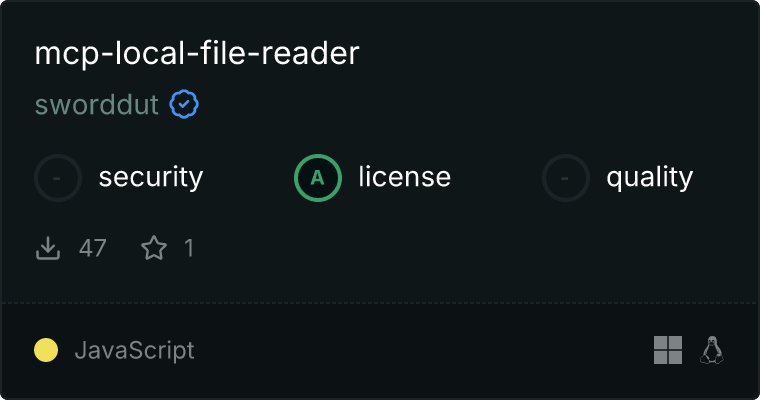Screen dimensions: 760x400
Task: Click the letter A inside the license ring
Action: tap(317, 178)
